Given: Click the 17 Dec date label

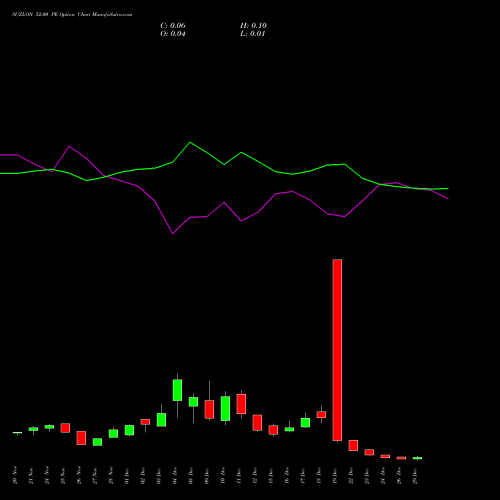Looking at the screenshot, I should tap(303, 475).
